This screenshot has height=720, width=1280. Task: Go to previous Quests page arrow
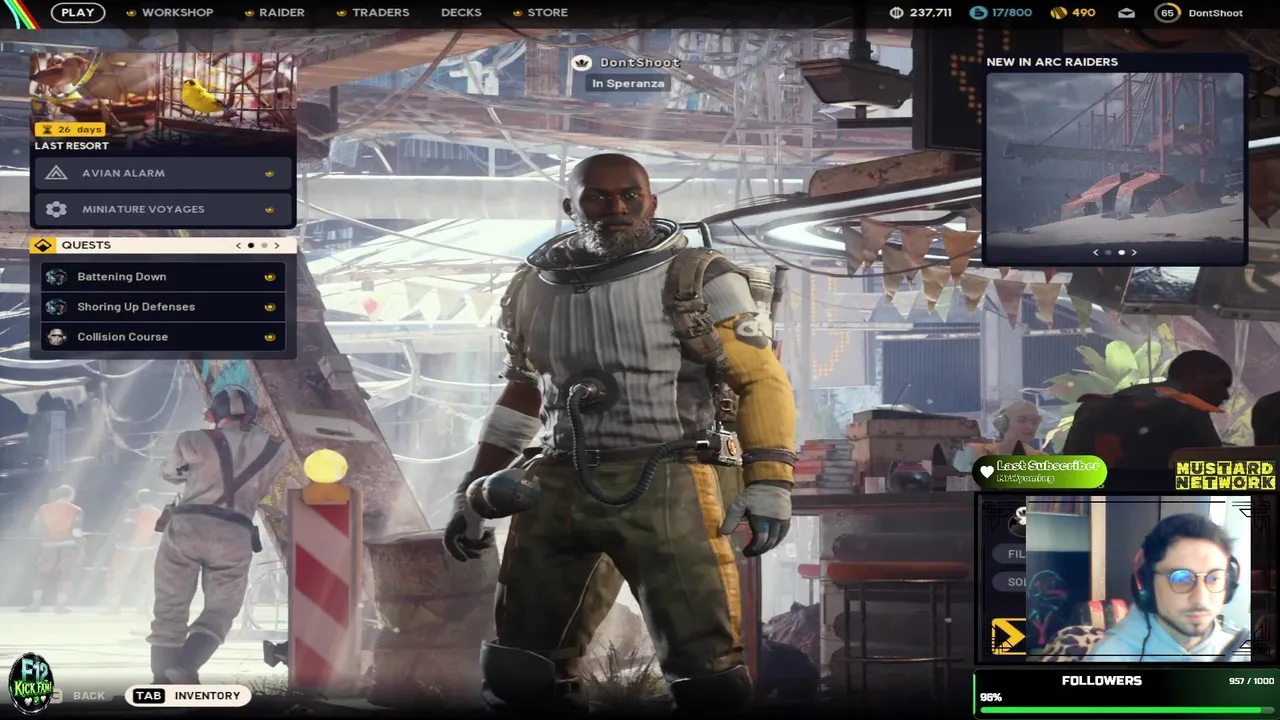(x=238, y=245)
